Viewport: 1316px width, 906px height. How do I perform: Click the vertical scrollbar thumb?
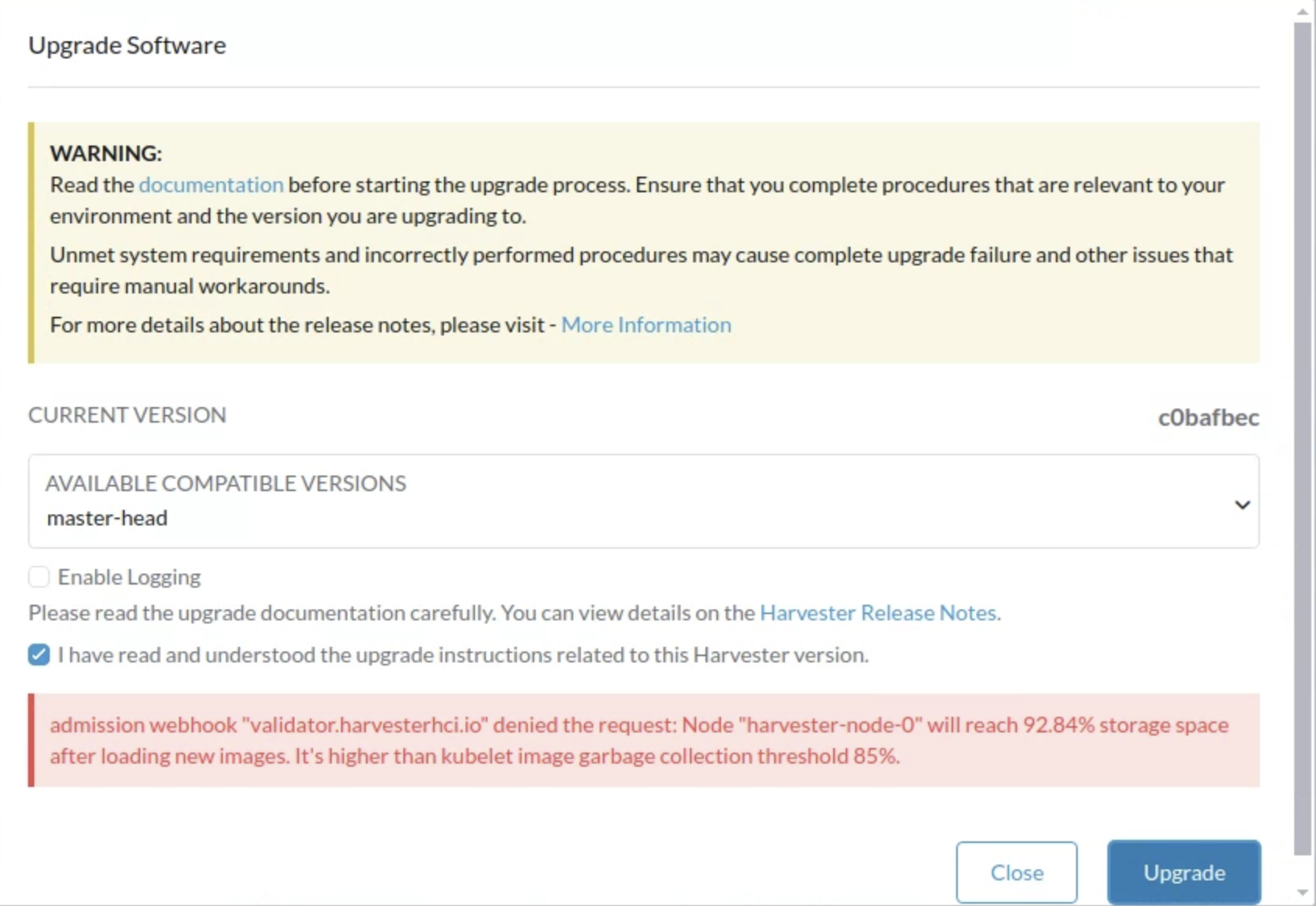[1303, 436]
